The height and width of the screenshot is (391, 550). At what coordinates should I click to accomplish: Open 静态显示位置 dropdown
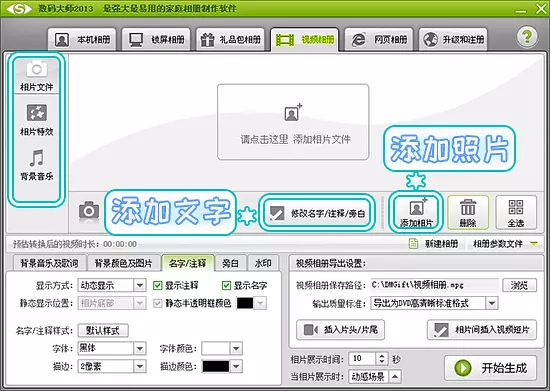tap(112, 303)
